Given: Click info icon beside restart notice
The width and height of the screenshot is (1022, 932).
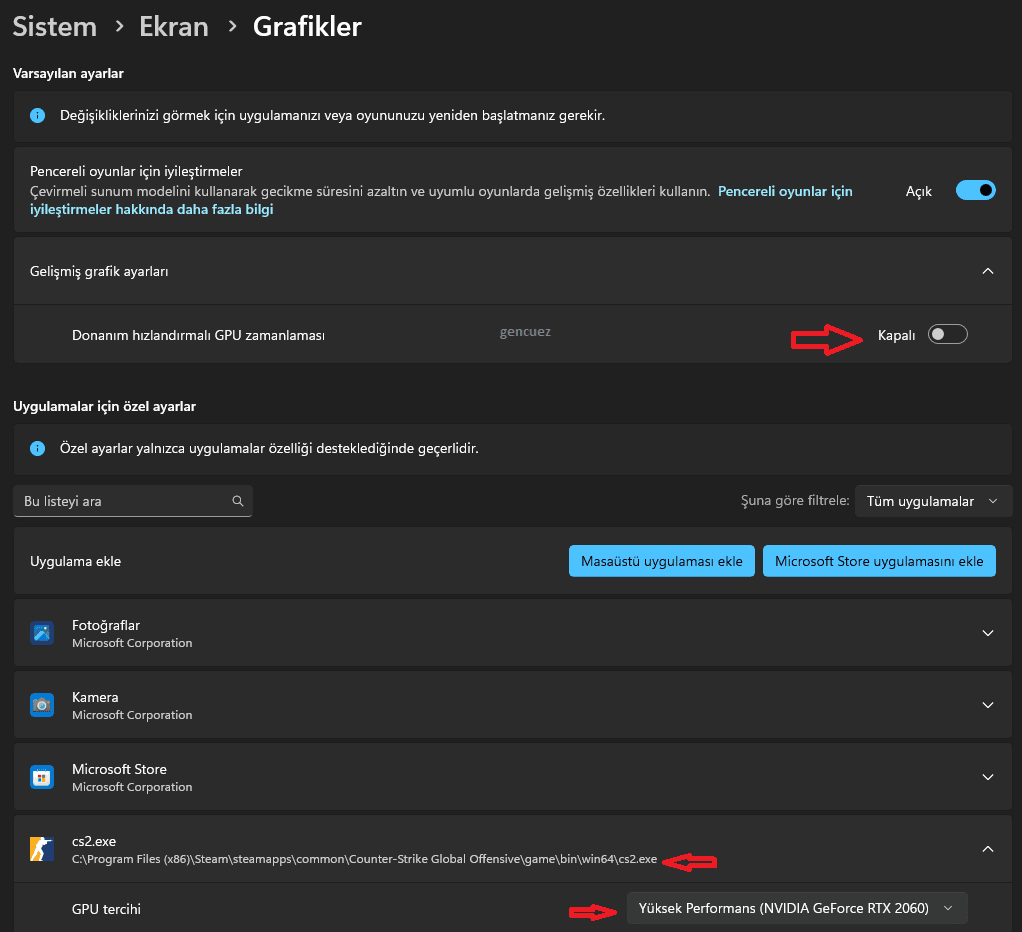Looking at the screenshot, I should (37, 116).
